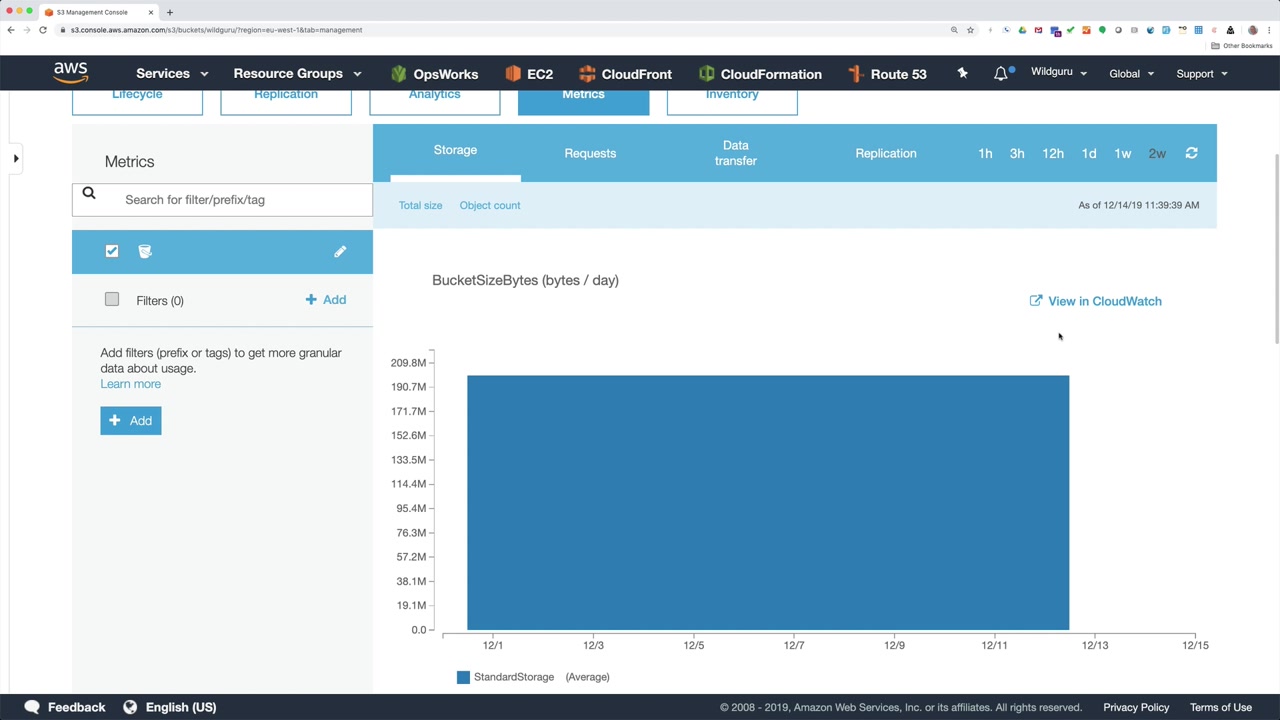Image resolution: width=1280 pixels, height=720 pixels.
Task: Click the AWS logo home icon
Action: pyautogui.click(x=71, y=73)
